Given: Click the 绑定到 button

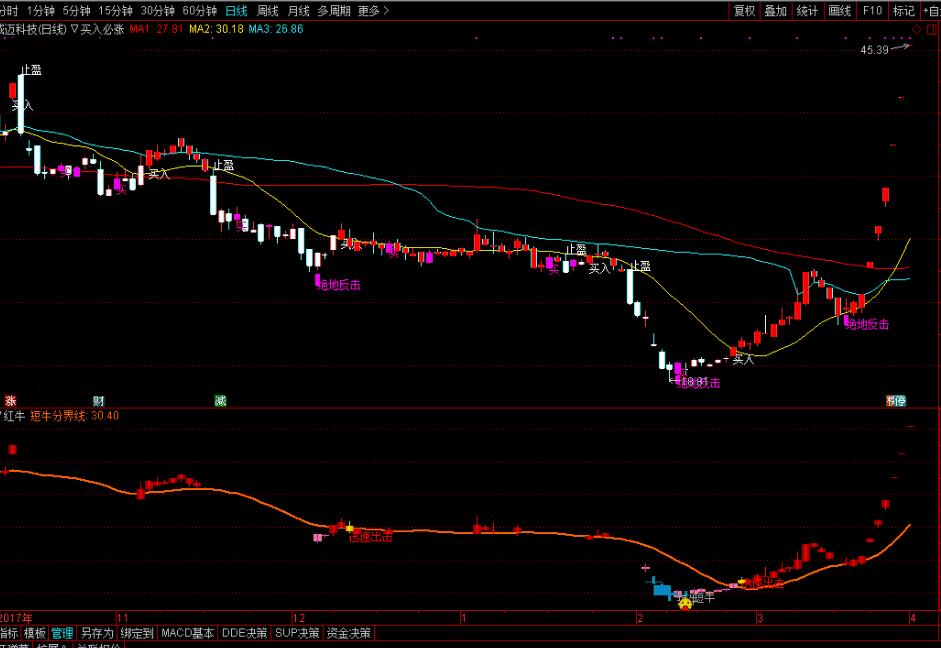Looking at the screenshot, I should 137,632.
